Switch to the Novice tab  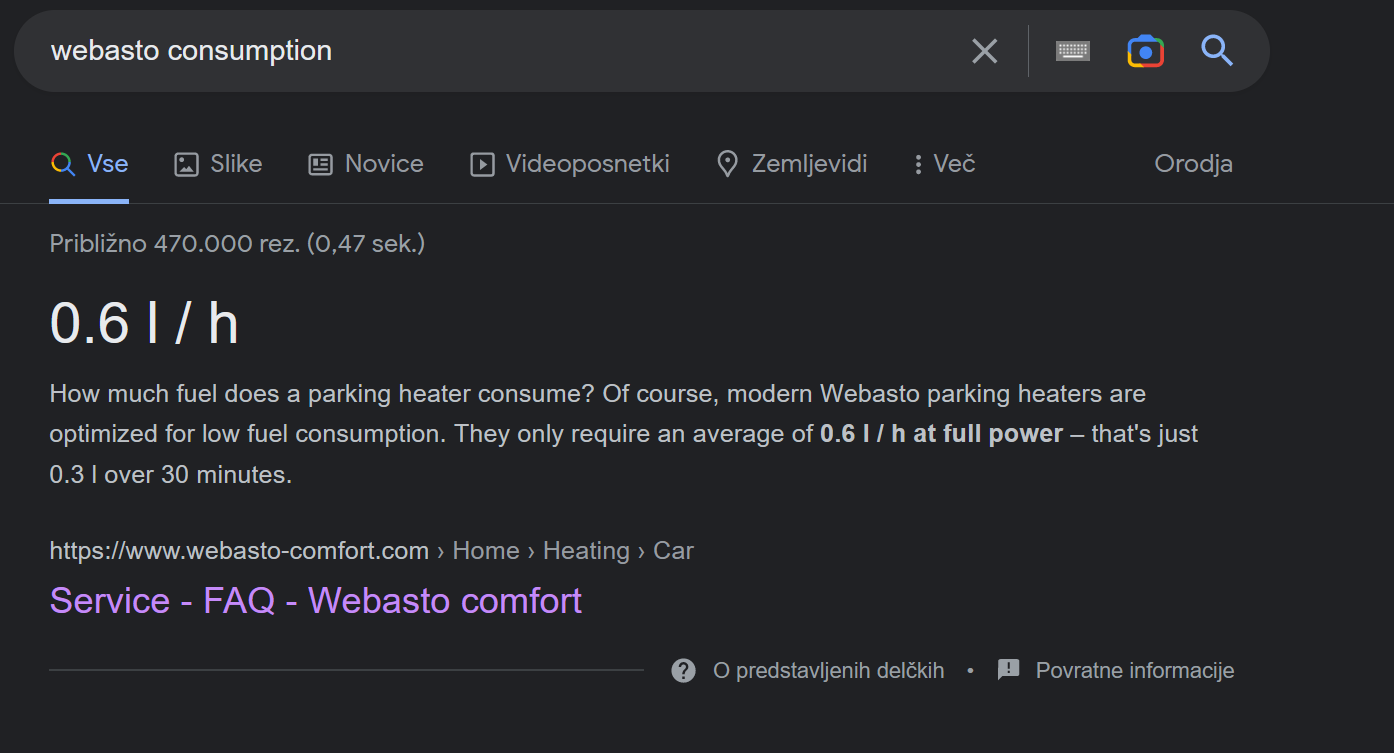point(366,164)
